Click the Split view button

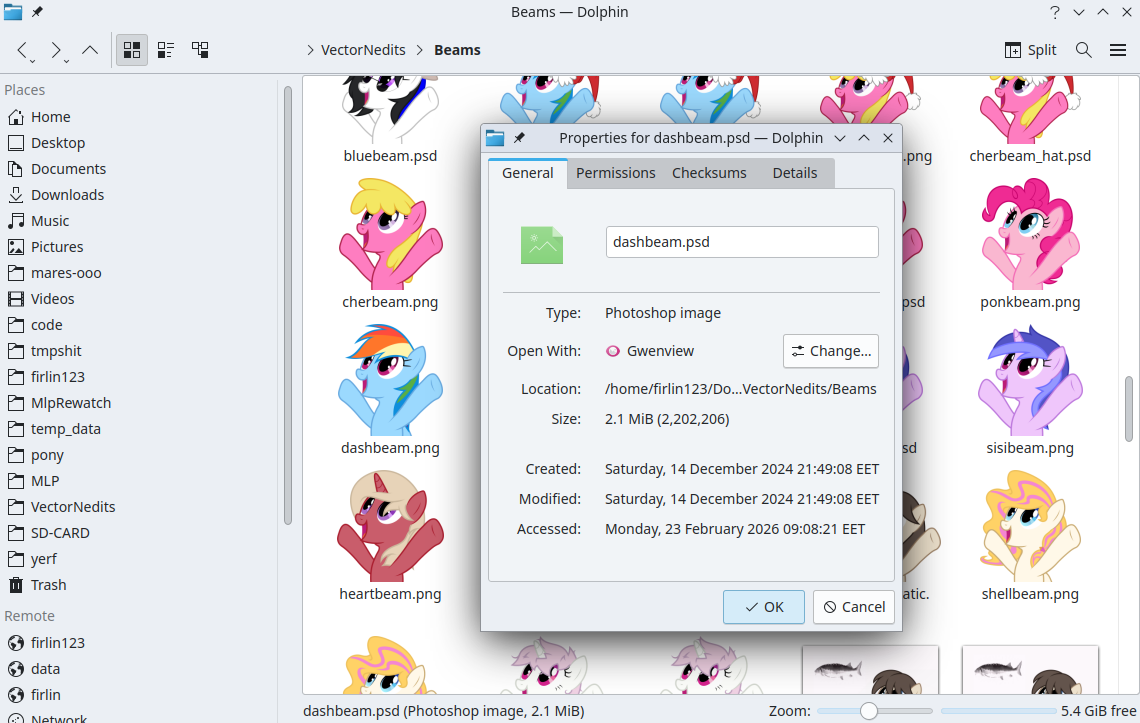[1030, 50]
